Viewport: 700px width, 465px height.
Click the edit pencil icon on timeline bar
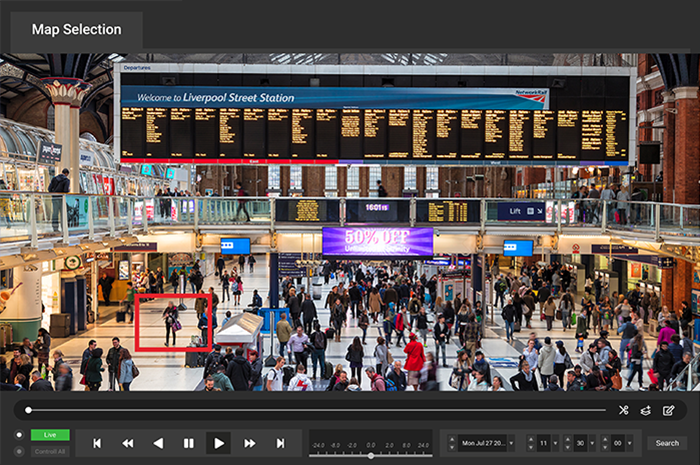point(668,411)
